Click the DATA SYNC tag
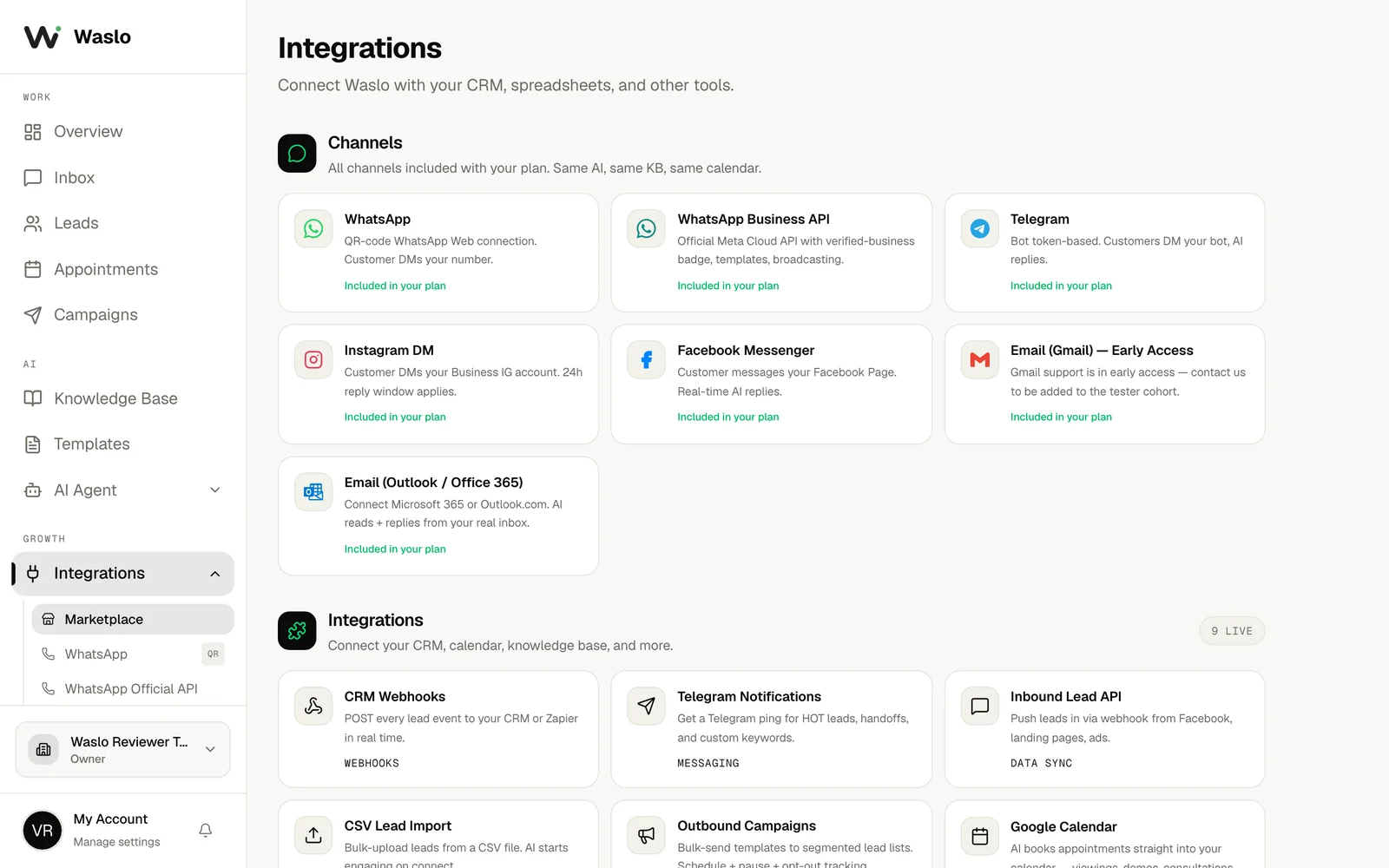 (x=1041, y=764)
